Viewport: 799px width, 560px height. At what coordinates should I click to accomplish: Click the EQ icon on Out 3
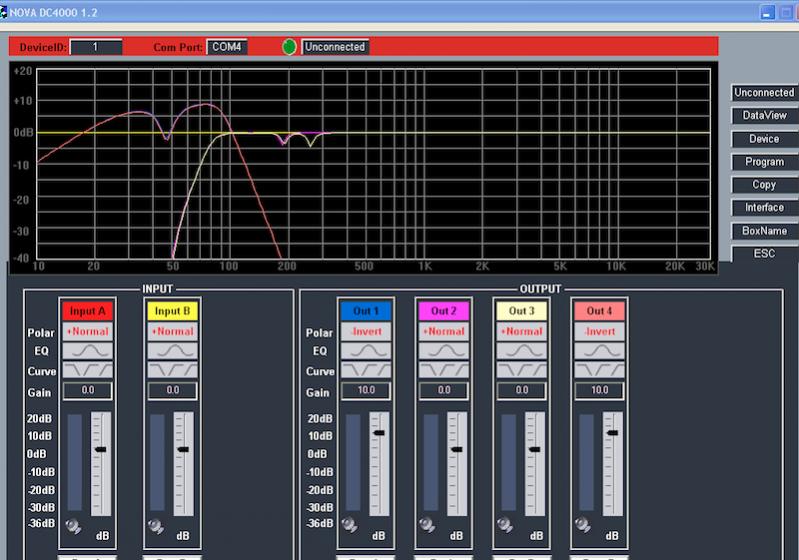pyautogui.click(x=521, y=351)
